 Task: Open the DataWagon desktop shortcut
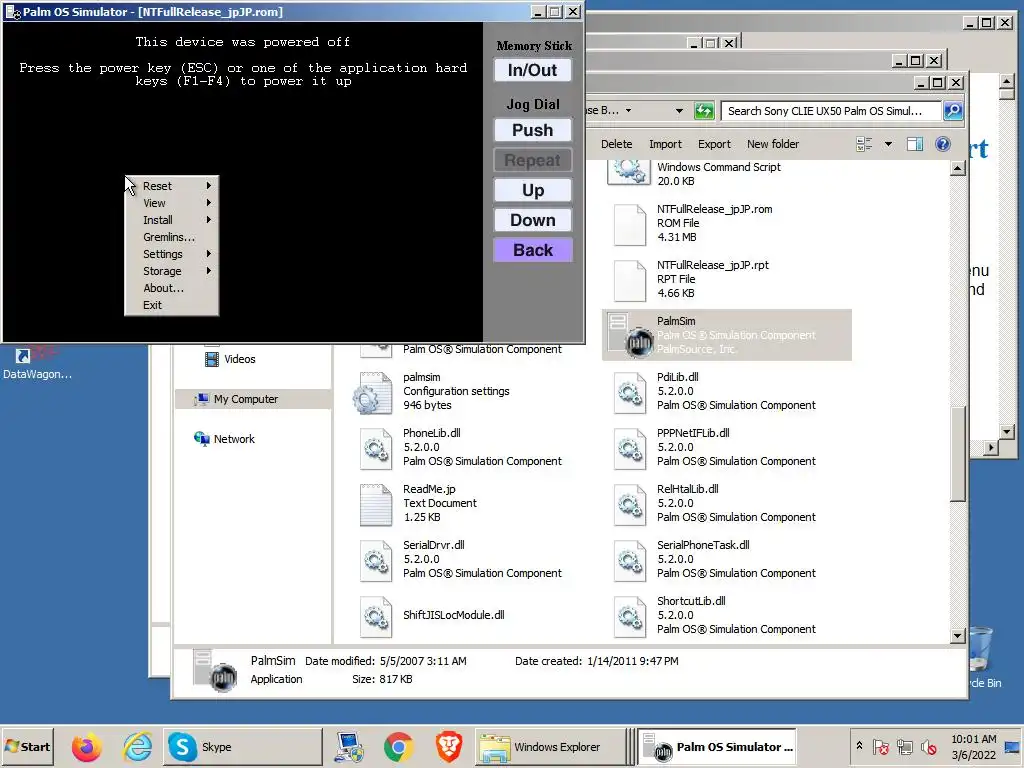coord(37,363)
